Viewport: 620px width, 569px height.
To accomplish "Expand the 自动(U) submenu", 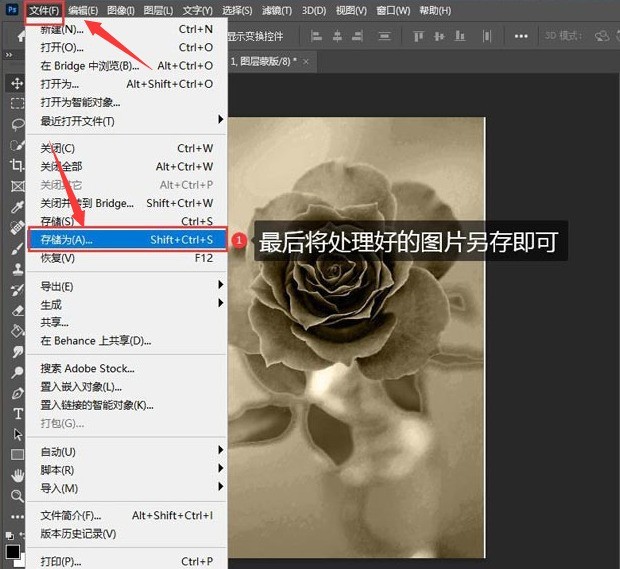I will tap(125, 451).
